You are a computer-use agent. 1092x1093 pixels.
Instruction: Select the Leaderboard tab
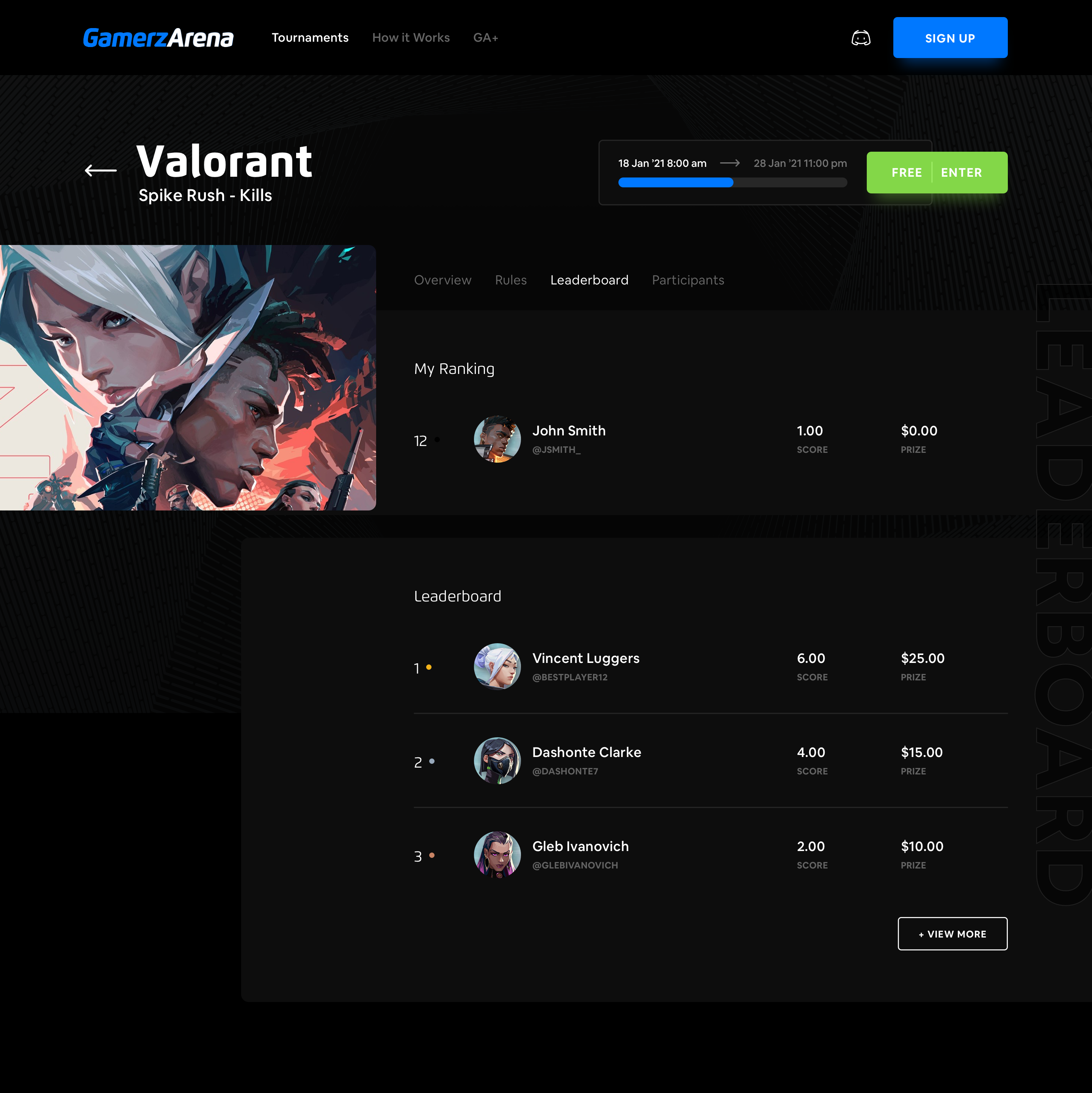[589, 280]
